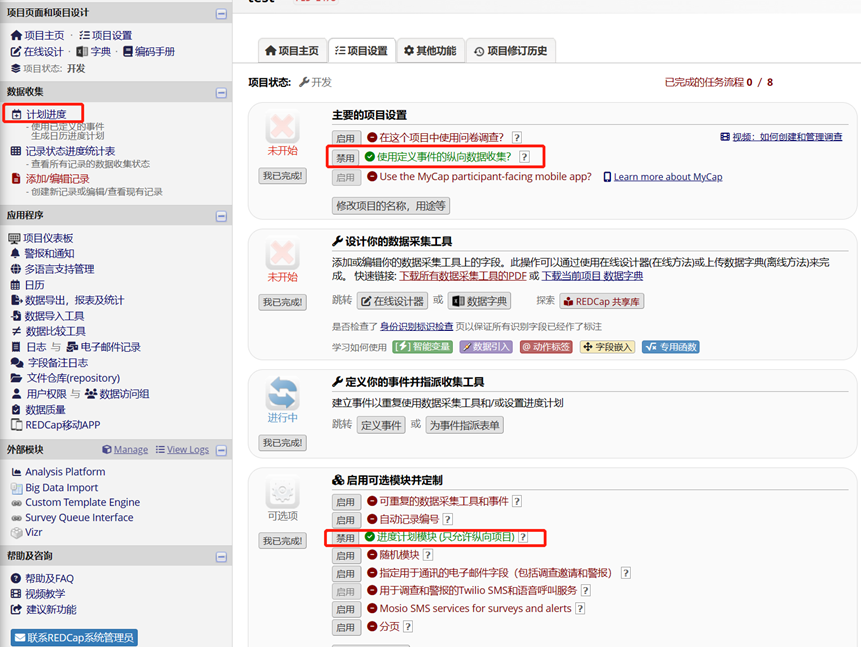Screen dimensions: 861x647
Task: Enable 随机模块 option
Action: pos(345,556)
